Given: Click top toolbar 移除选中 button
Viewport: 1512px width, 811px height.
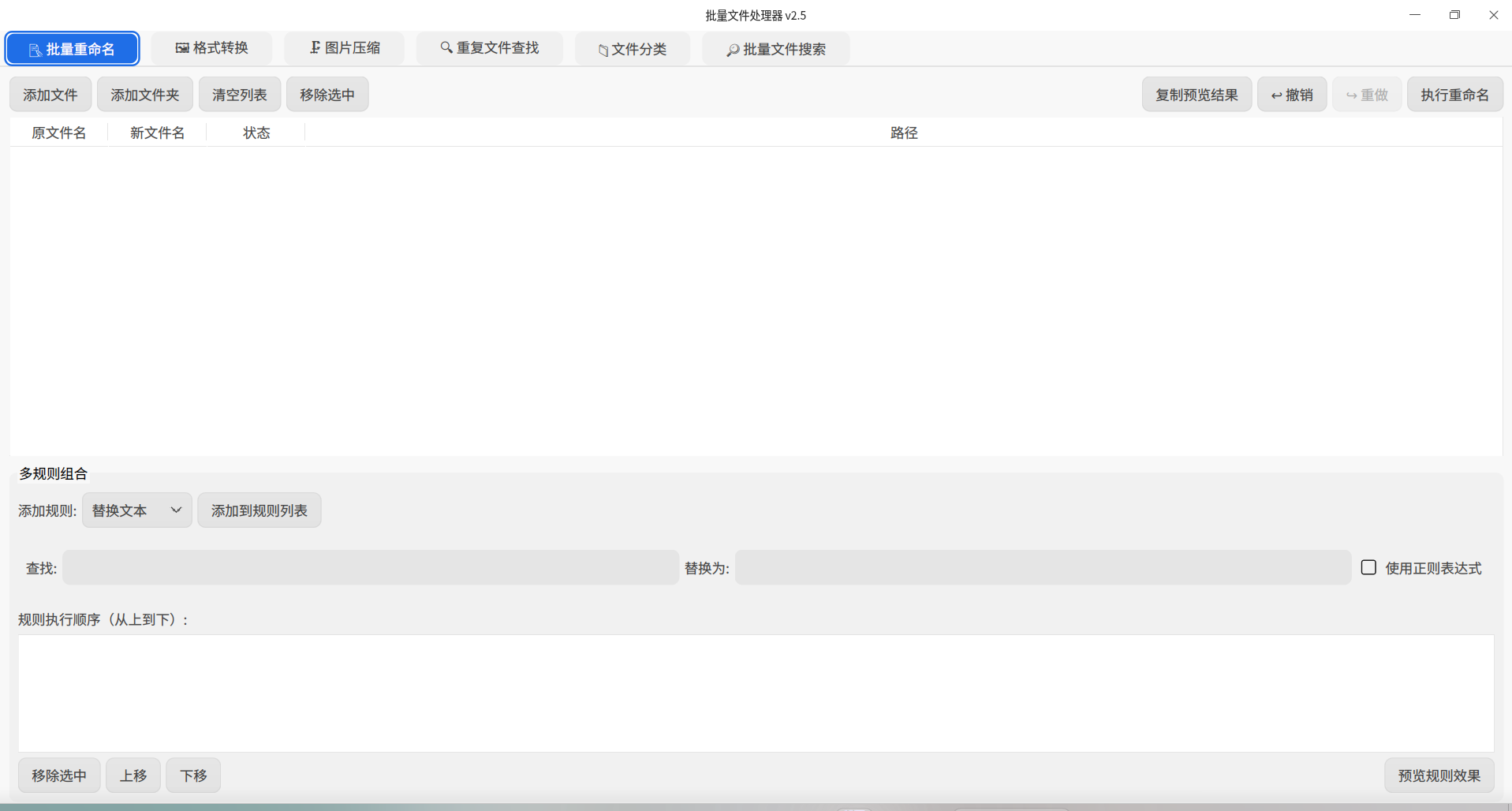Looking at the screenshot, I should [x=327, y=95].
